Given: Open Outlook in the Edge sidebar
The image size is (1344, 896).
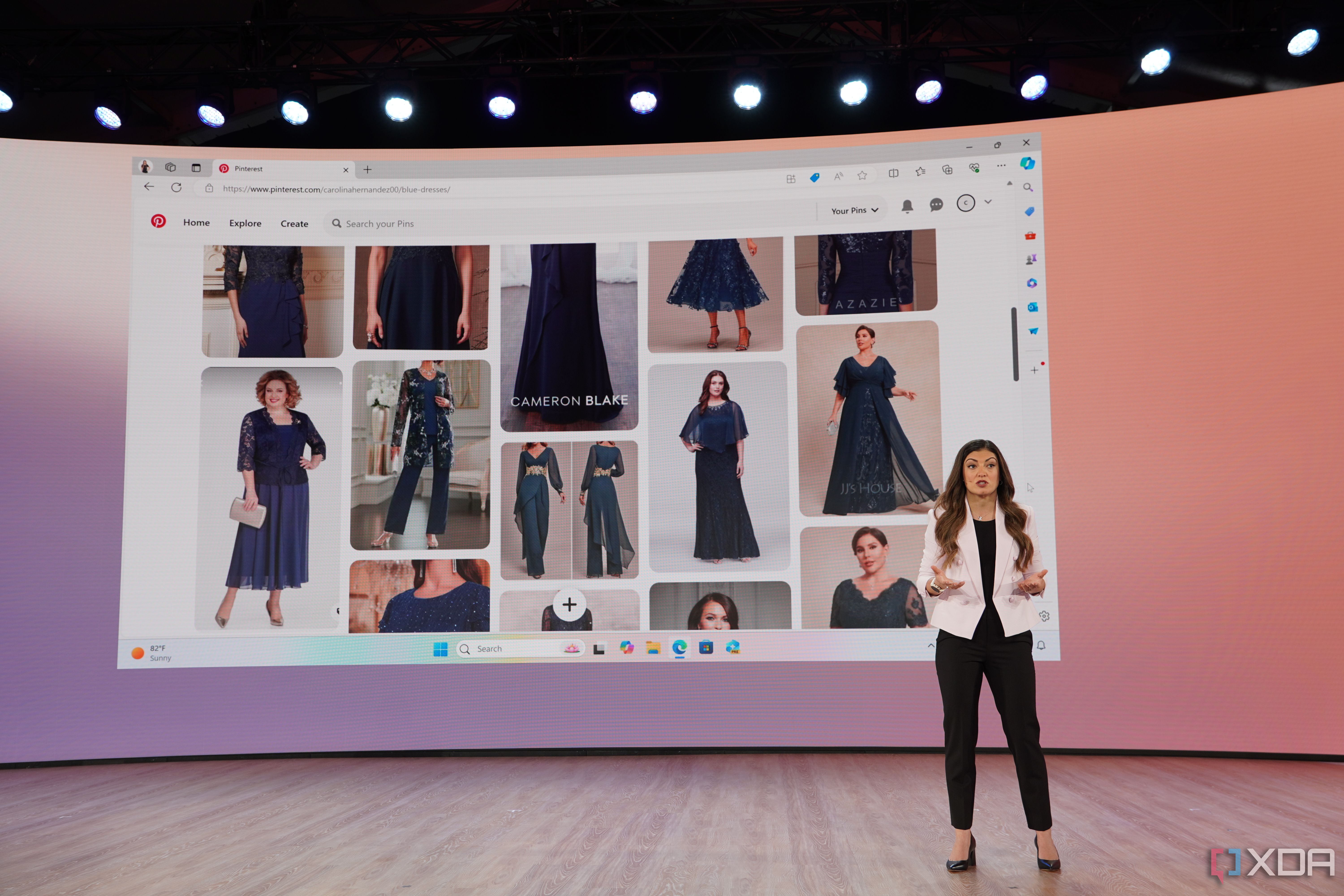Looking at the screenshot, I should tap(1033, 307).
